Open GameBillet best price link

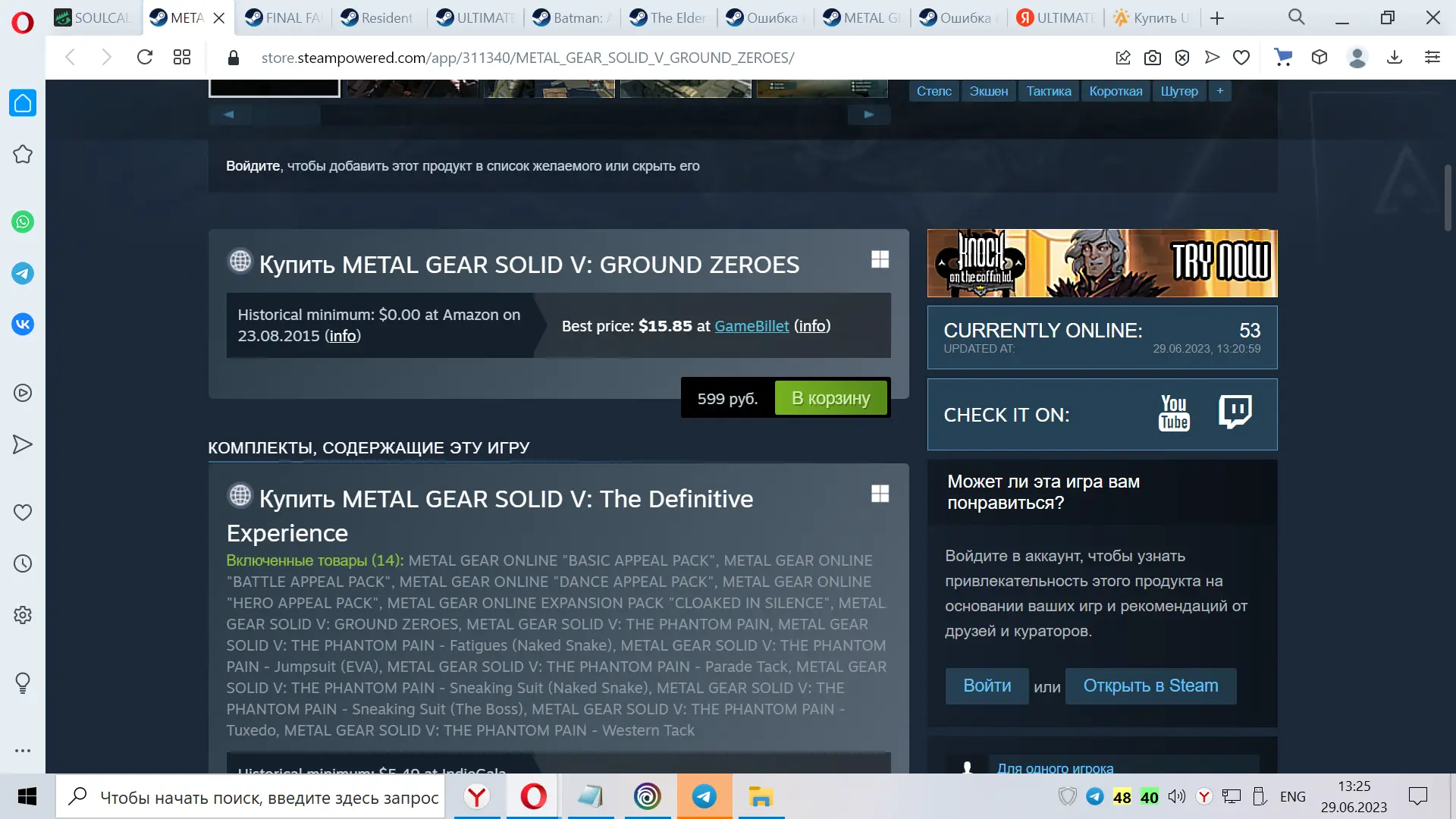752,326
